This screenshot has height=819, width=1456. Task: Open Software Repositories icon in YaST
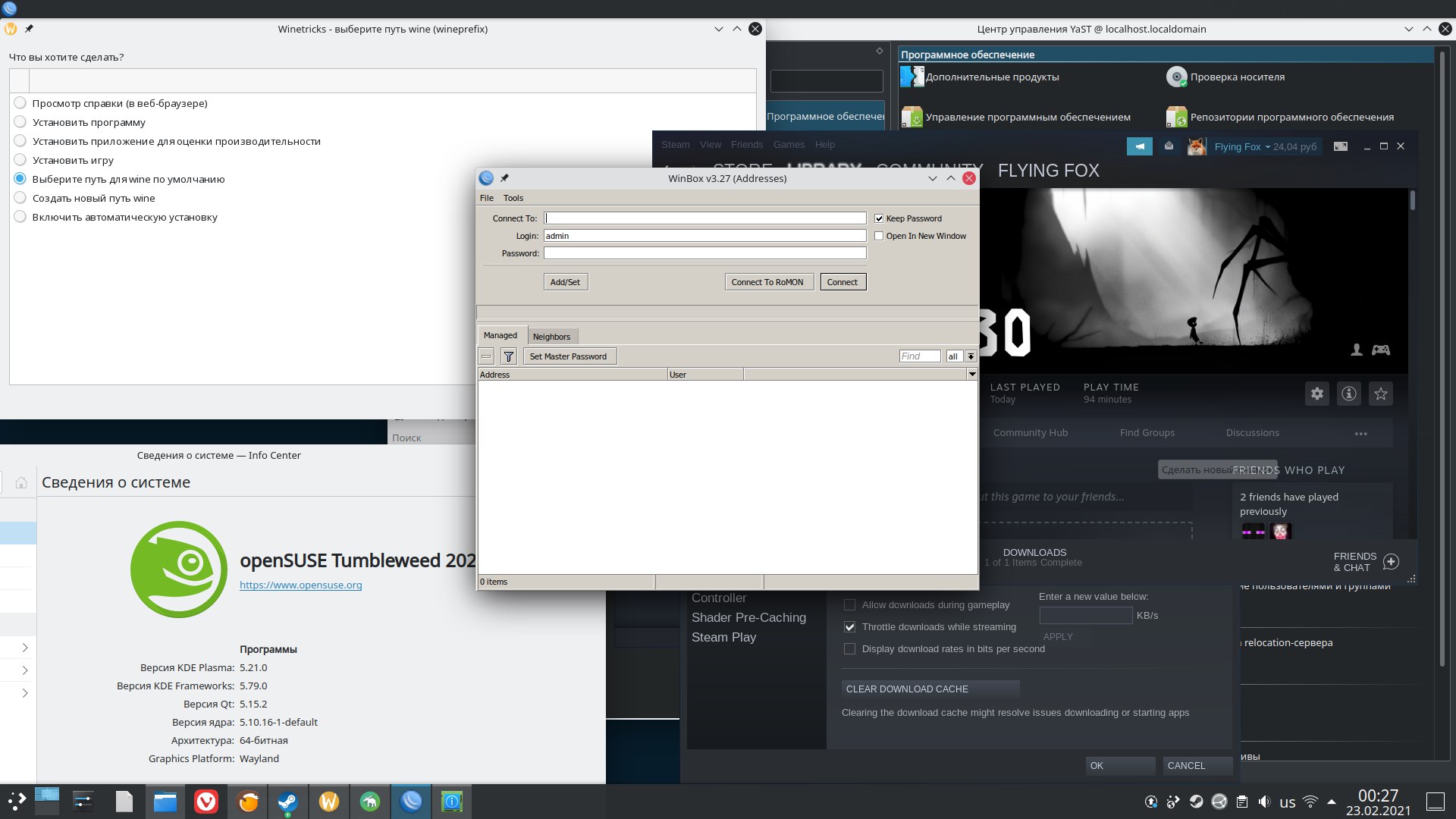click(1176, 117)
